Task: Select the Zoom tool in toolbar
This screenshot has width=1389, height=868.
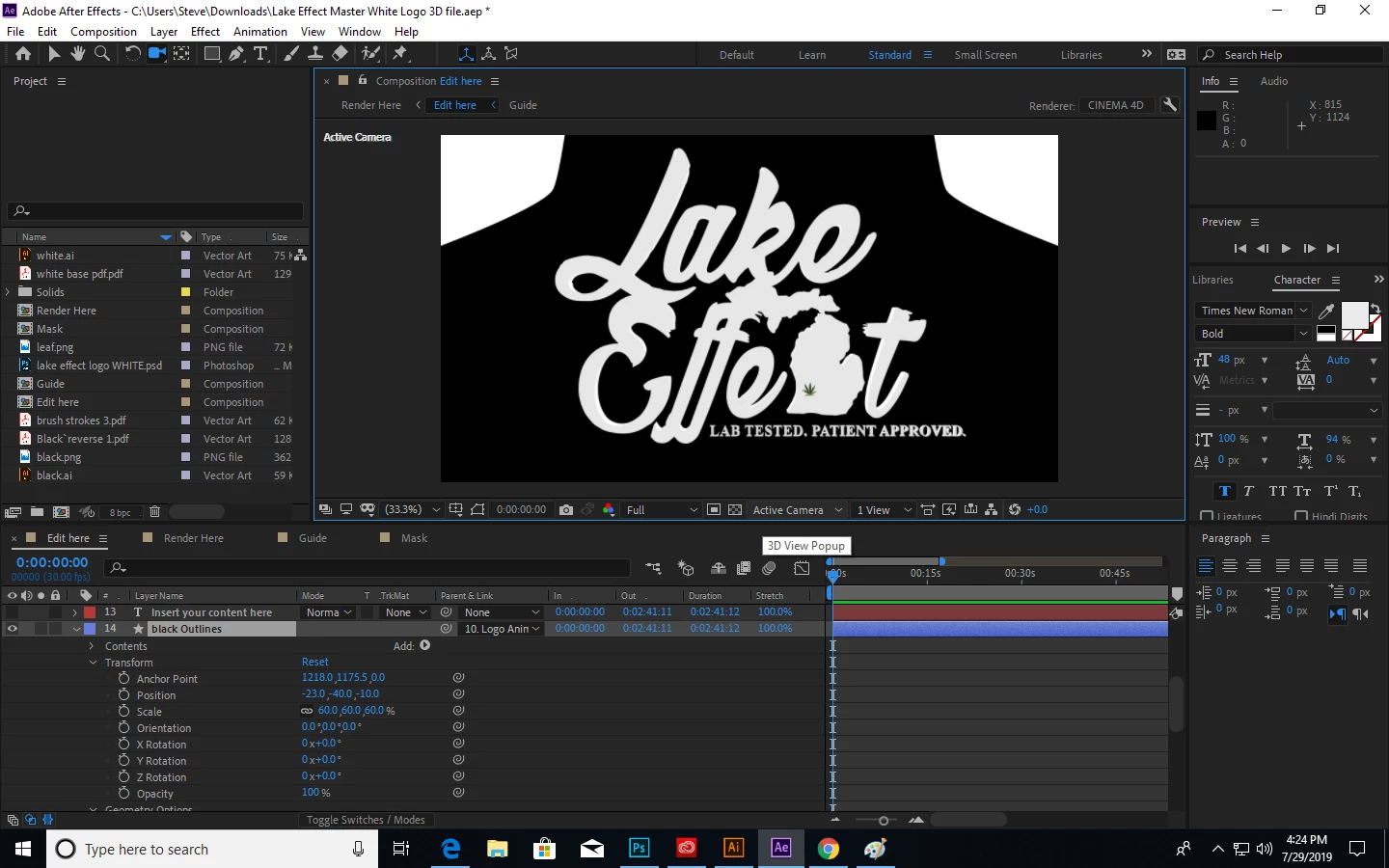Action: [x=102, y=54]
